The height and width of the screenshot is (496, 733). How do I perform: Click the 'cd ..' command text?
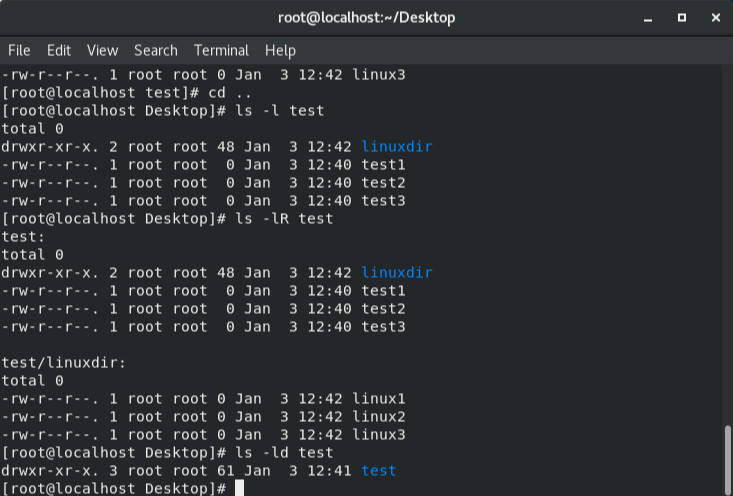(x=230, y=93)
